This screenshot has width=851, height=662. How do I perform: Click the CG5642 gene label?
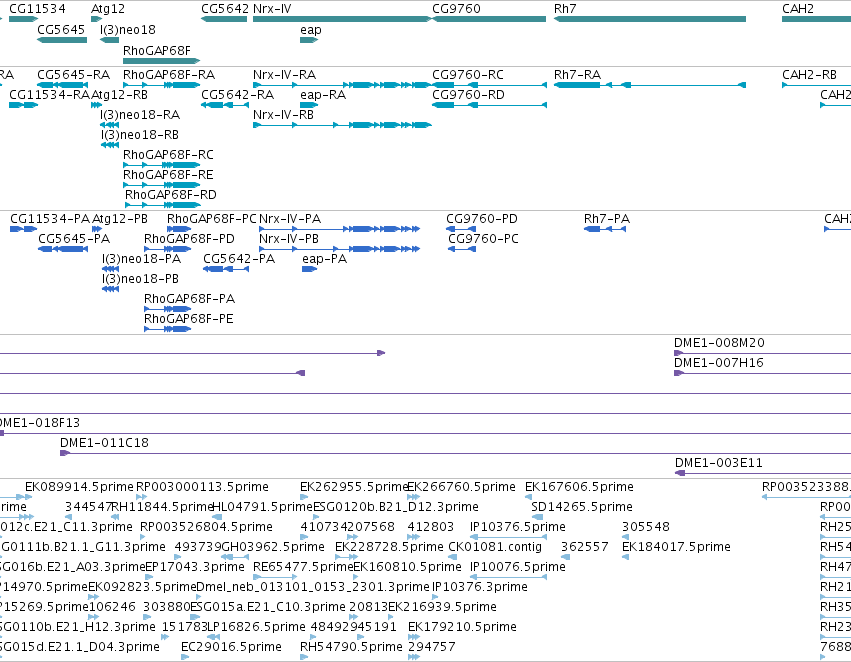225,9
